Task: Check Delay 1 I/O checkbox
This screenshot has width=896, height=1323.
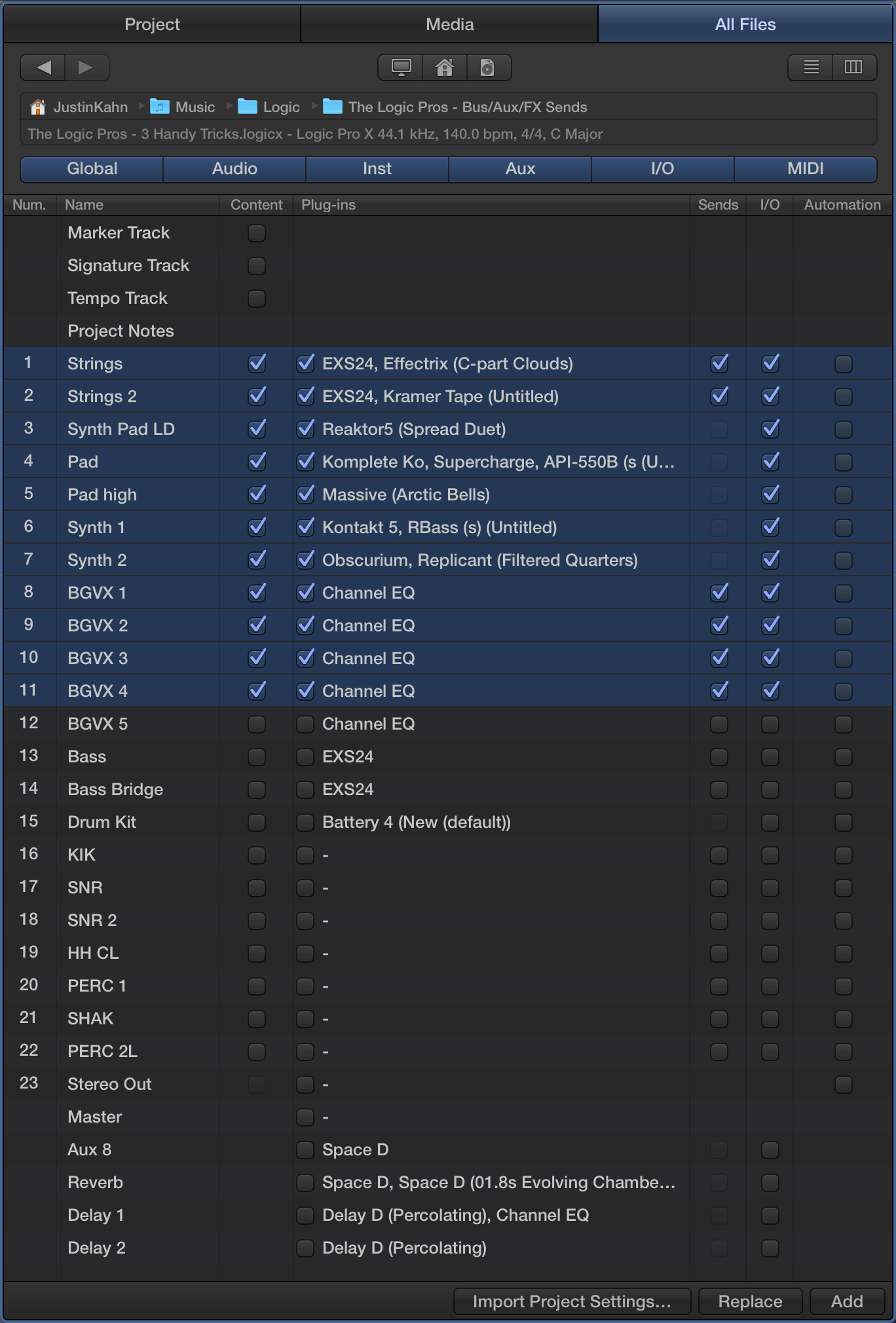Action: [x=770, y=1216]
